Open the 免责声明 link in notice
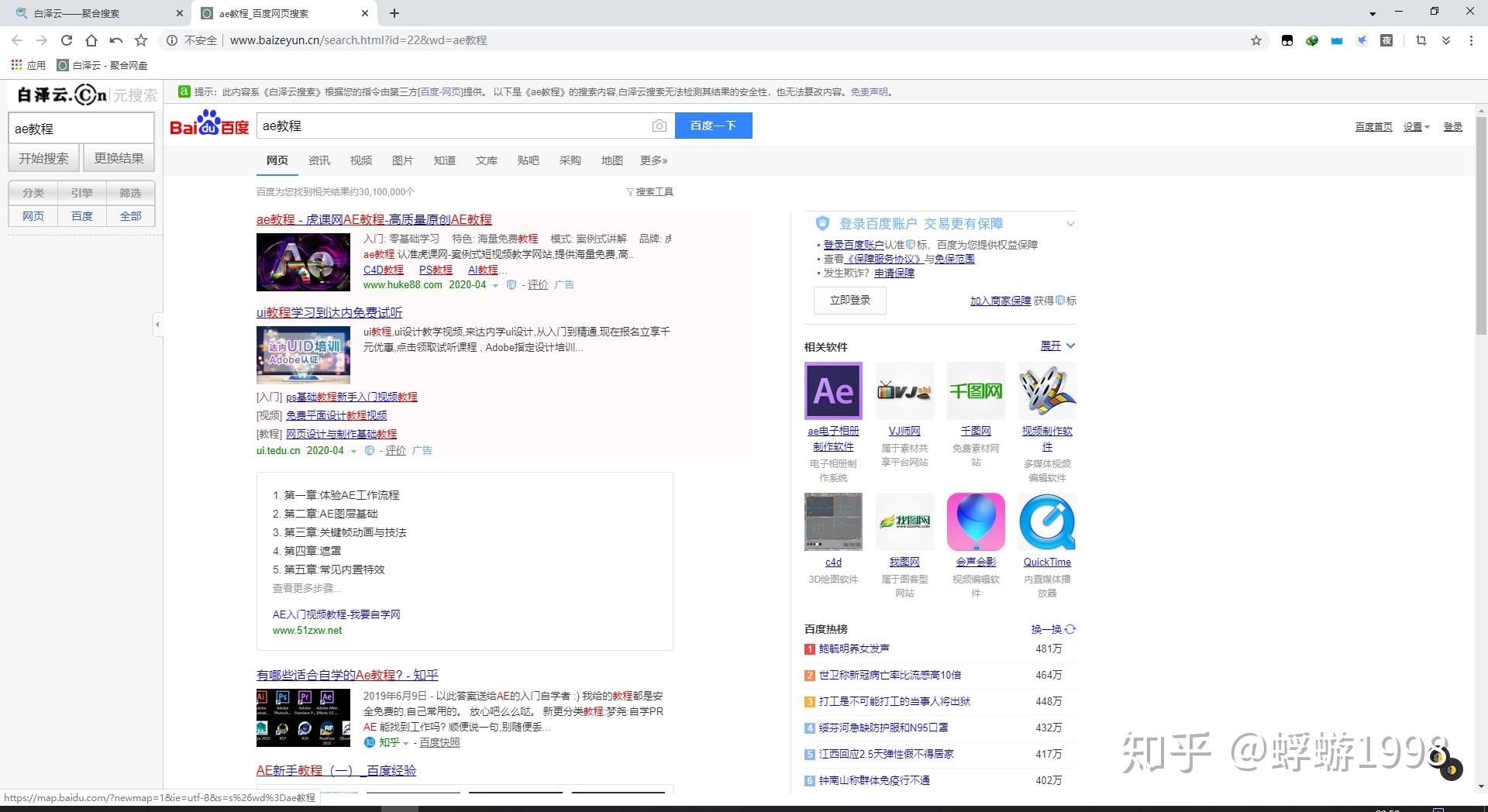 pyautogui.click(x=869, y=91)
